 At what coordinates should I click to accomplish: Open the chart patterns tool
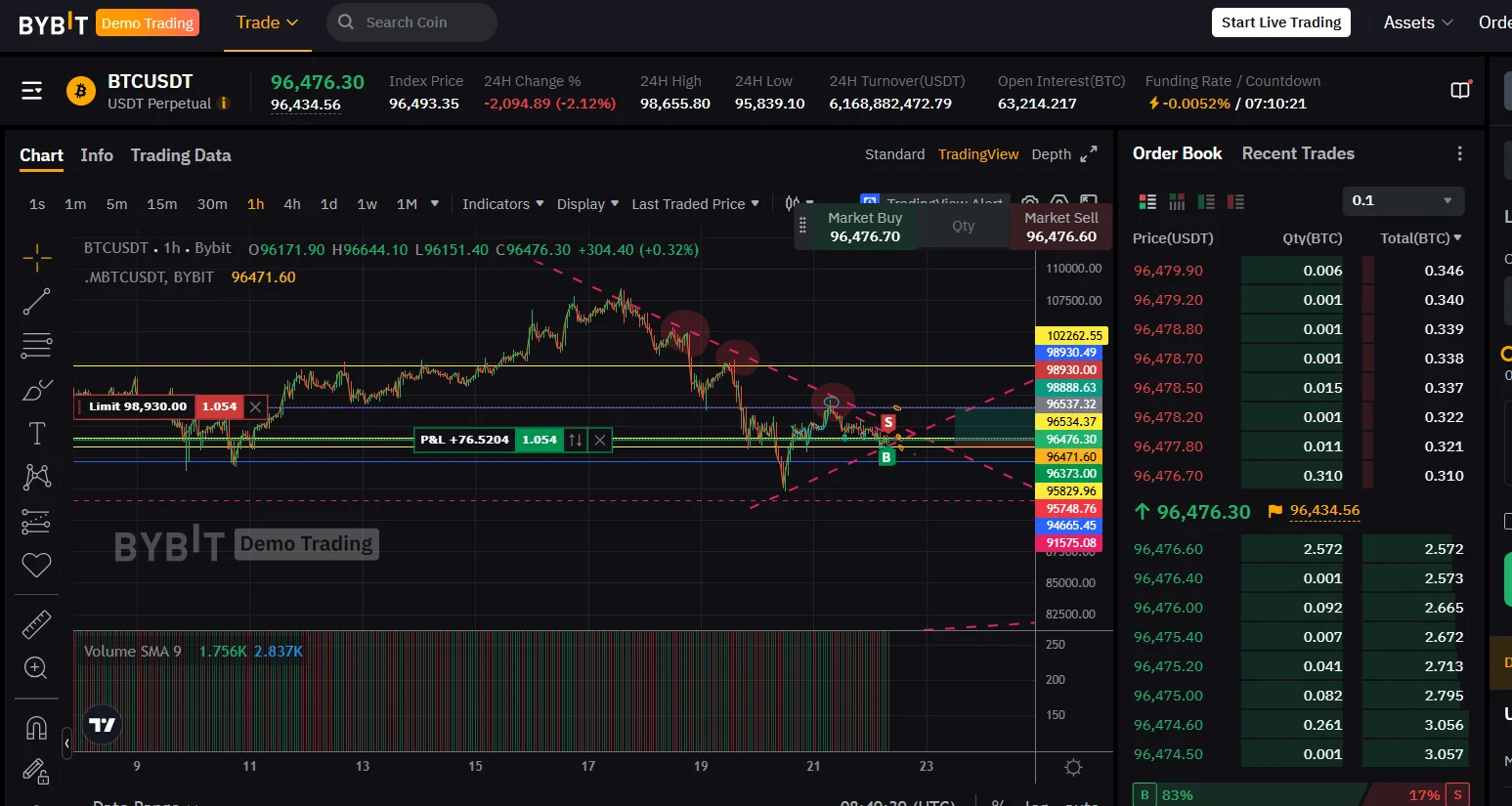point(37,477)
